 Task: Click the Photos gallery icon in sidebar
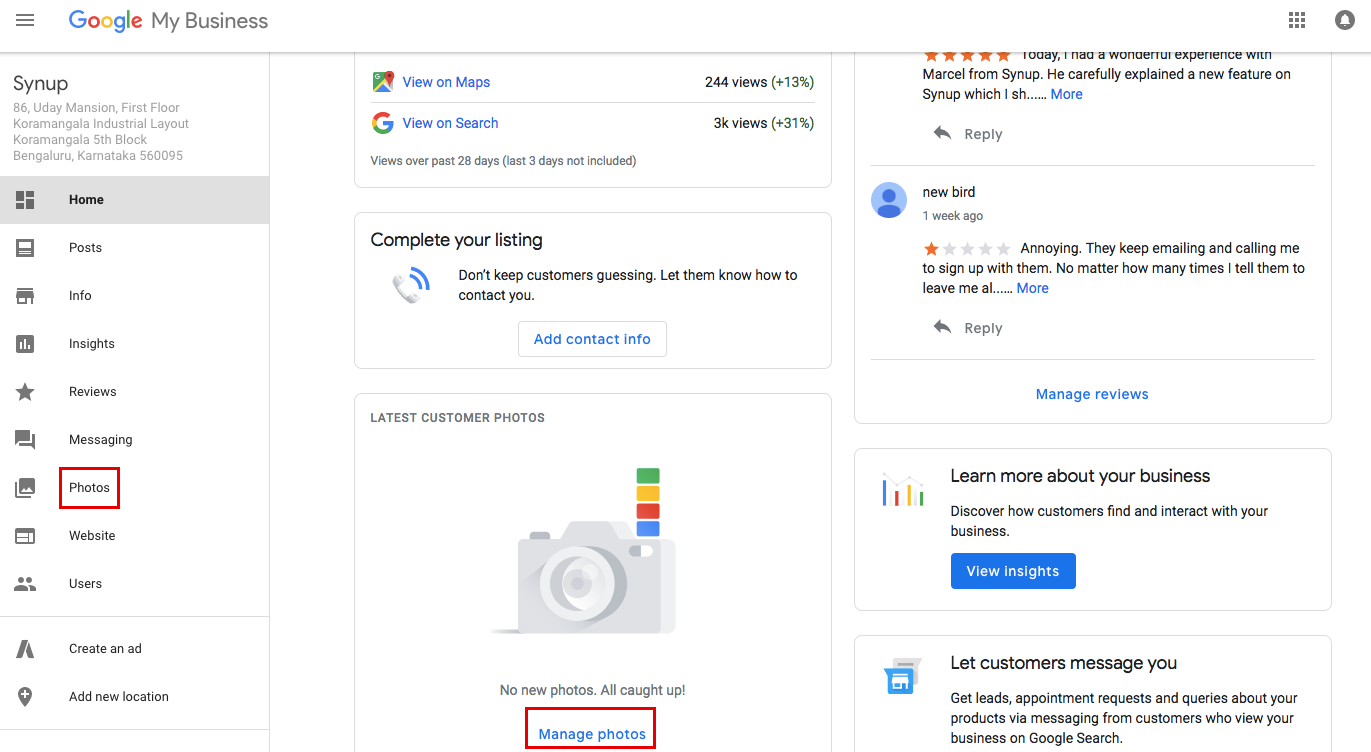pos(25,488)
